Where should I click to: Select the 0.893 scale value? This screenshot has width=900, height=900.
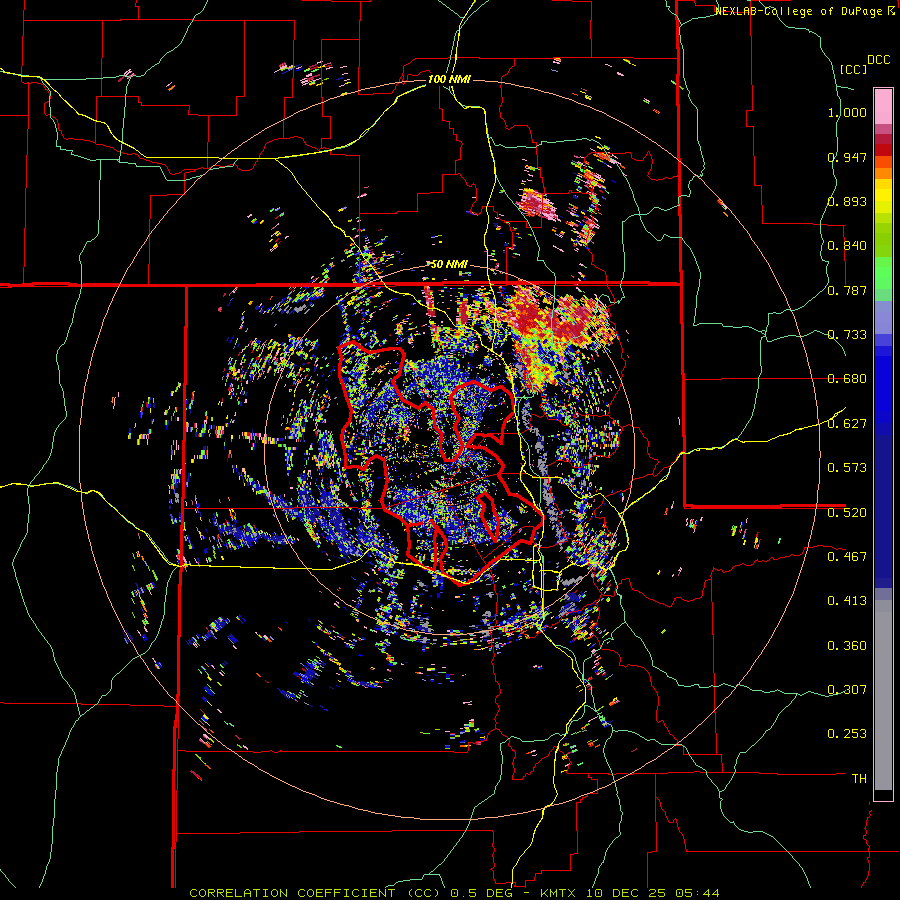pyautogui.click(x=847, y=201)
